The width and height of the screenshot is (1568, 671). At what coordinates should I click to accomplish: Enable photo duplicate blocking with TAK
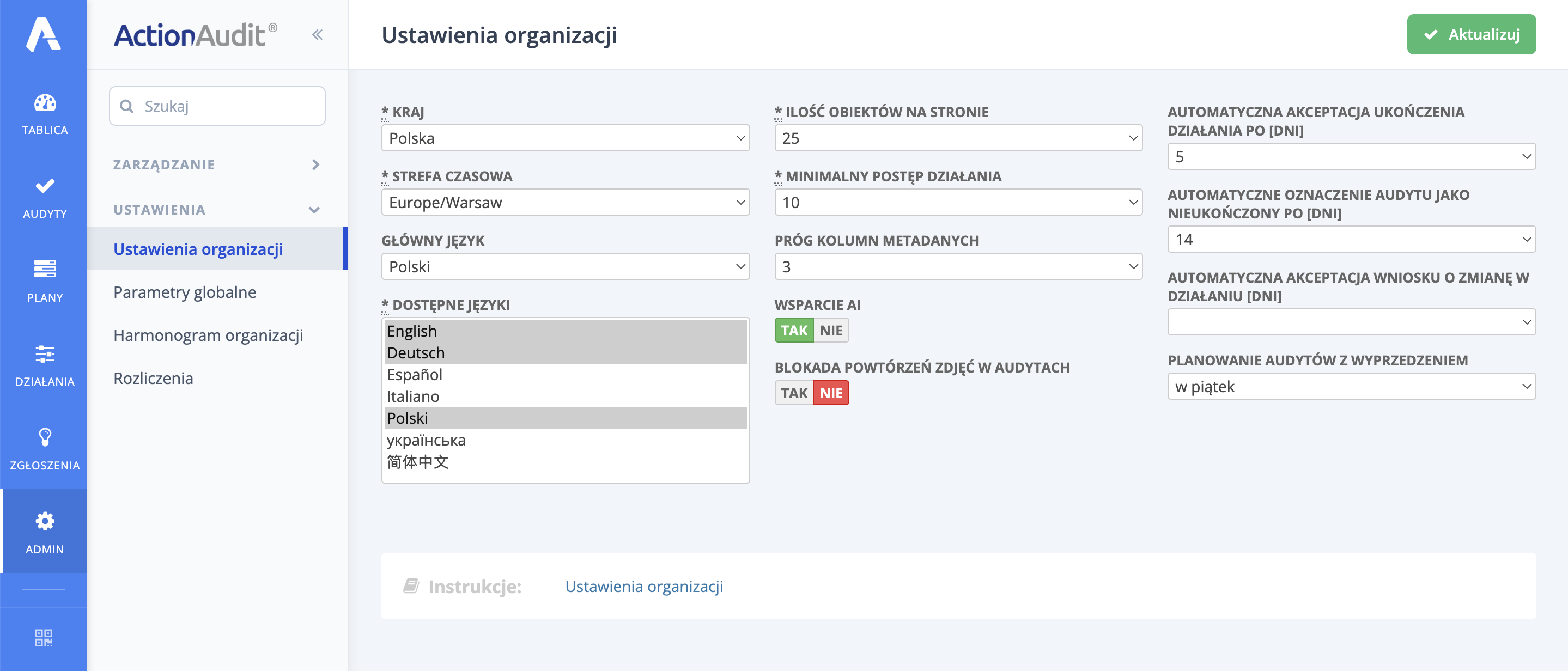(793, 393)
